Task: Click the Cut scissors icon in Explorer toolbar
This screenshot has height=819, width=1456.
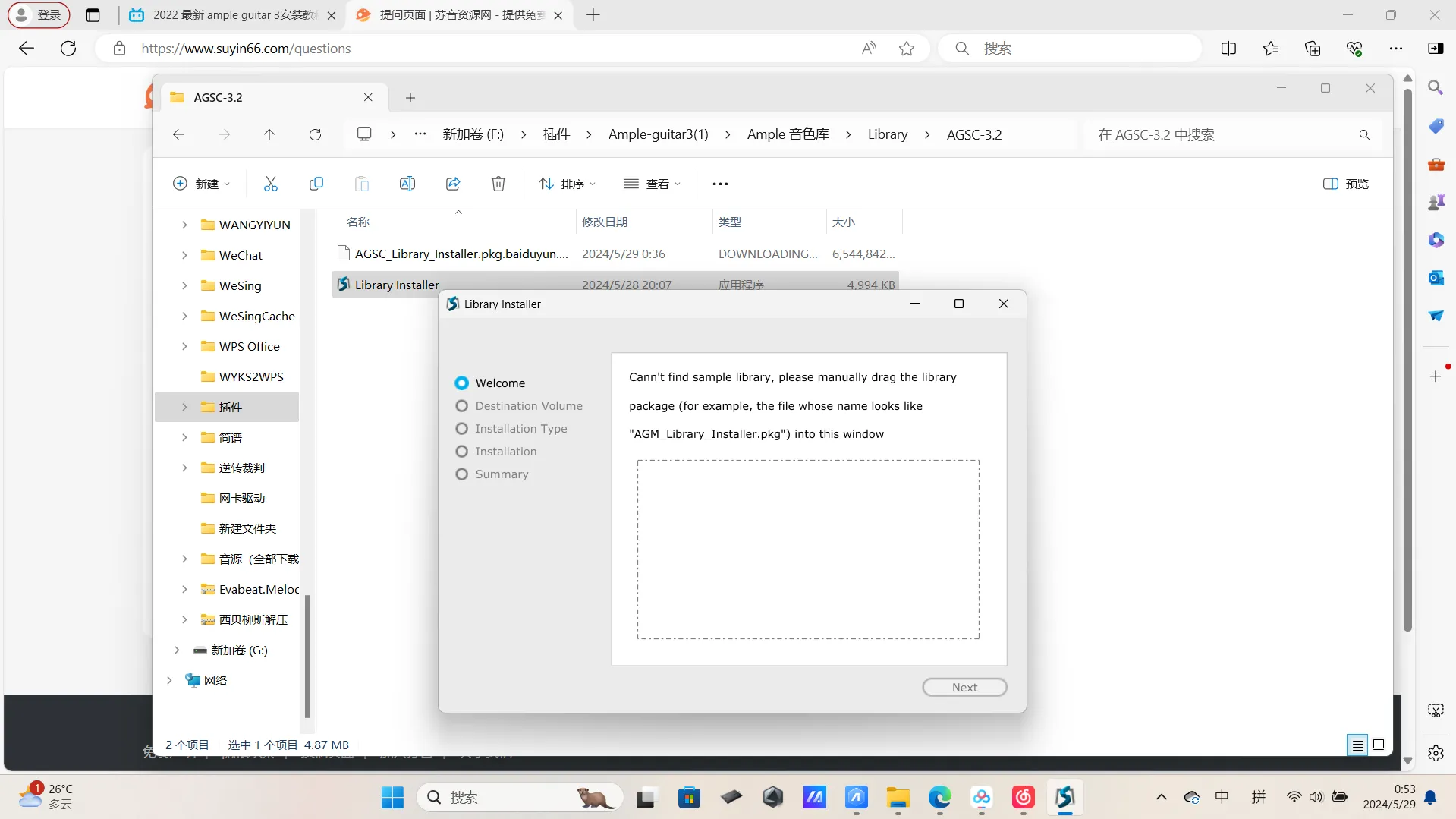Action: point(271,184)
